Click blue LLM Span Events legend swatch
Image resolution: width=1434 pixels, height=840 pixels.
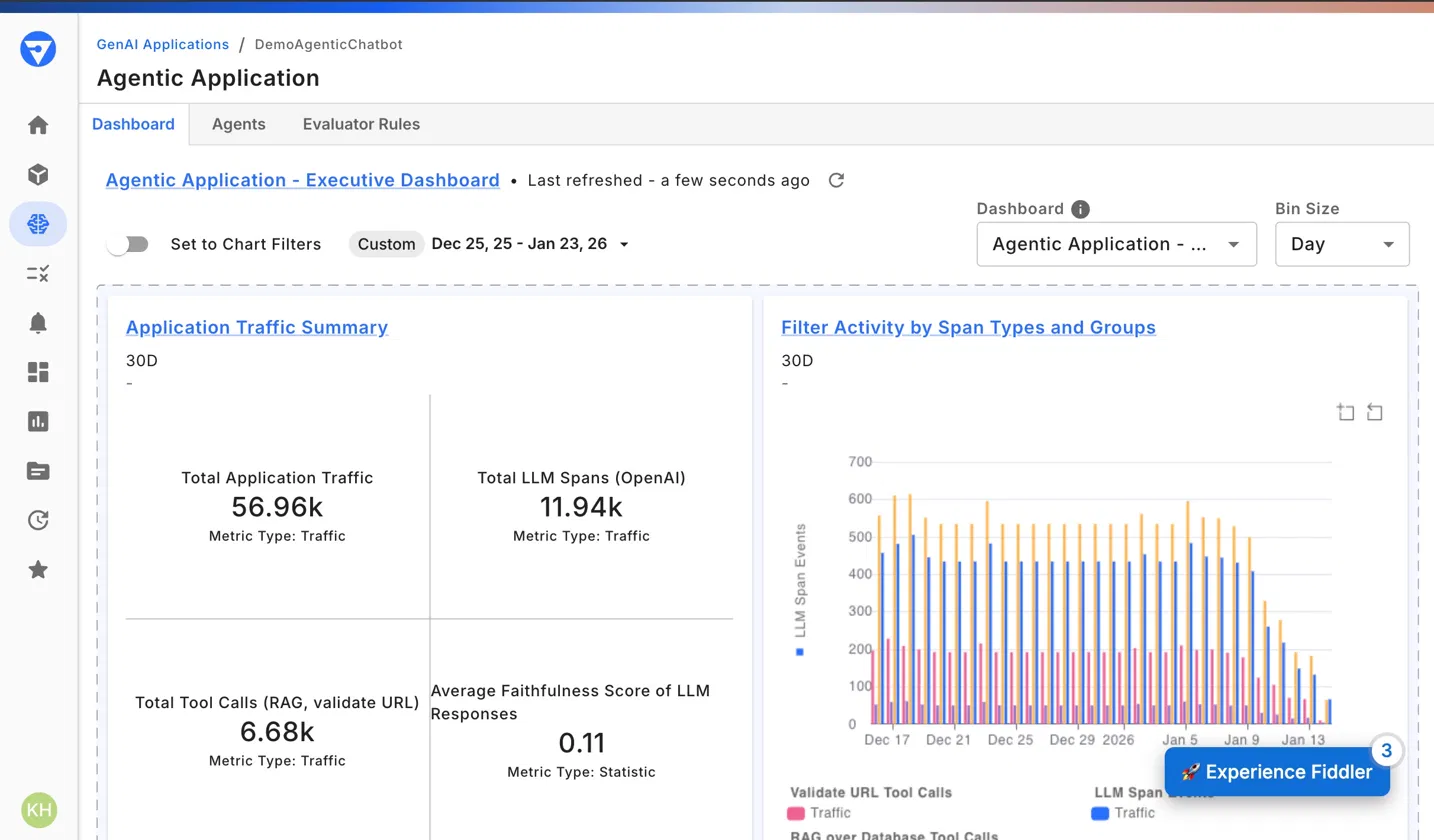click(x=1100, y=813)
